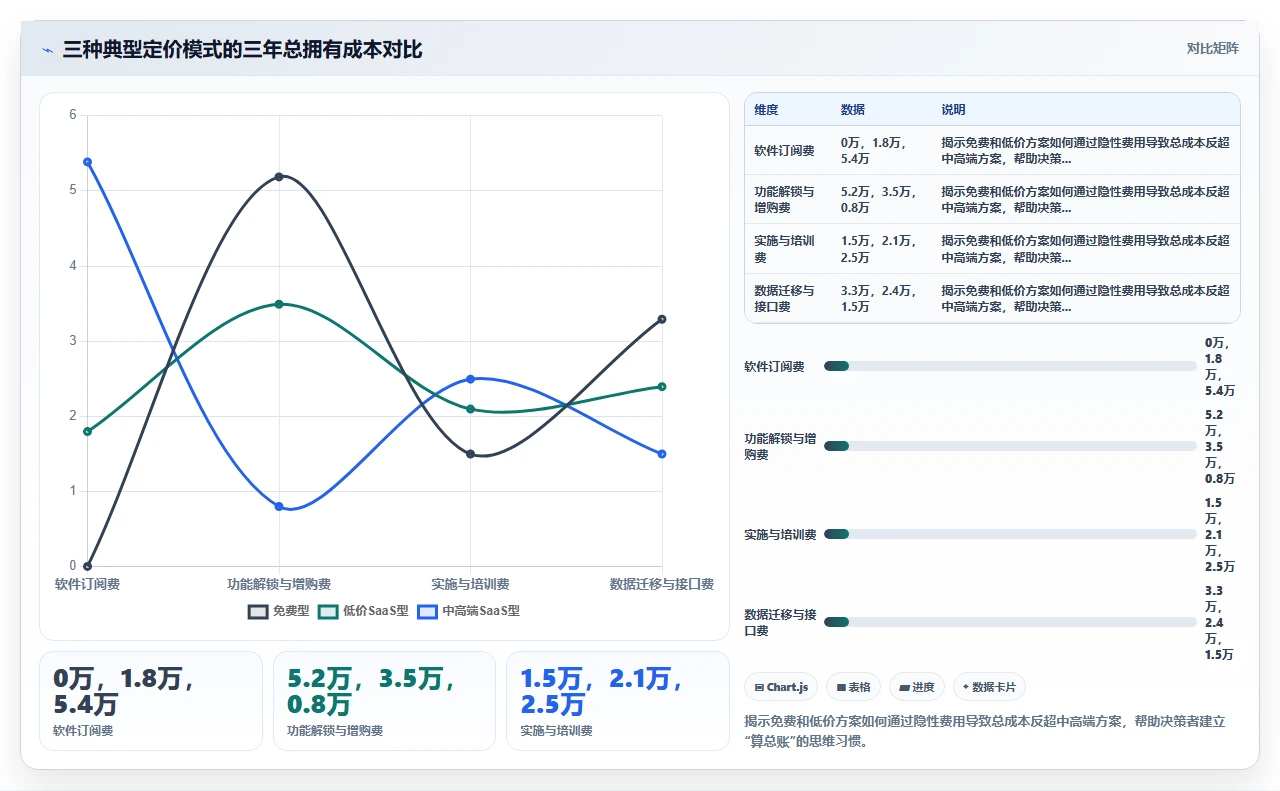1280x791 pixels.
Task: Click the 对比矩阵 label in header
Action: point(1212,48)
